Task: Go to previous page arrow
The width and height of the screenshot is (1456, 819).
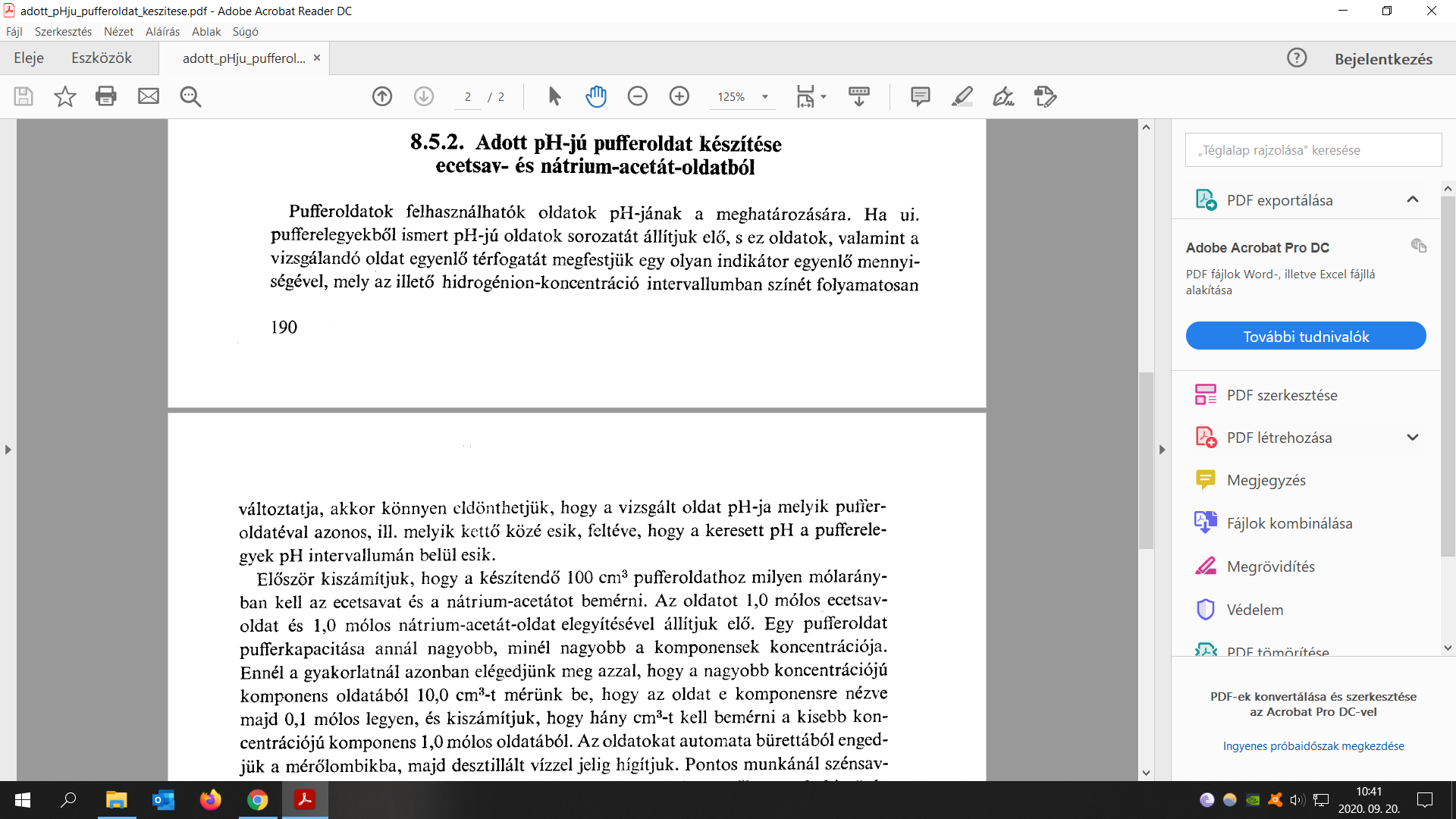Action: click(382, 96)
